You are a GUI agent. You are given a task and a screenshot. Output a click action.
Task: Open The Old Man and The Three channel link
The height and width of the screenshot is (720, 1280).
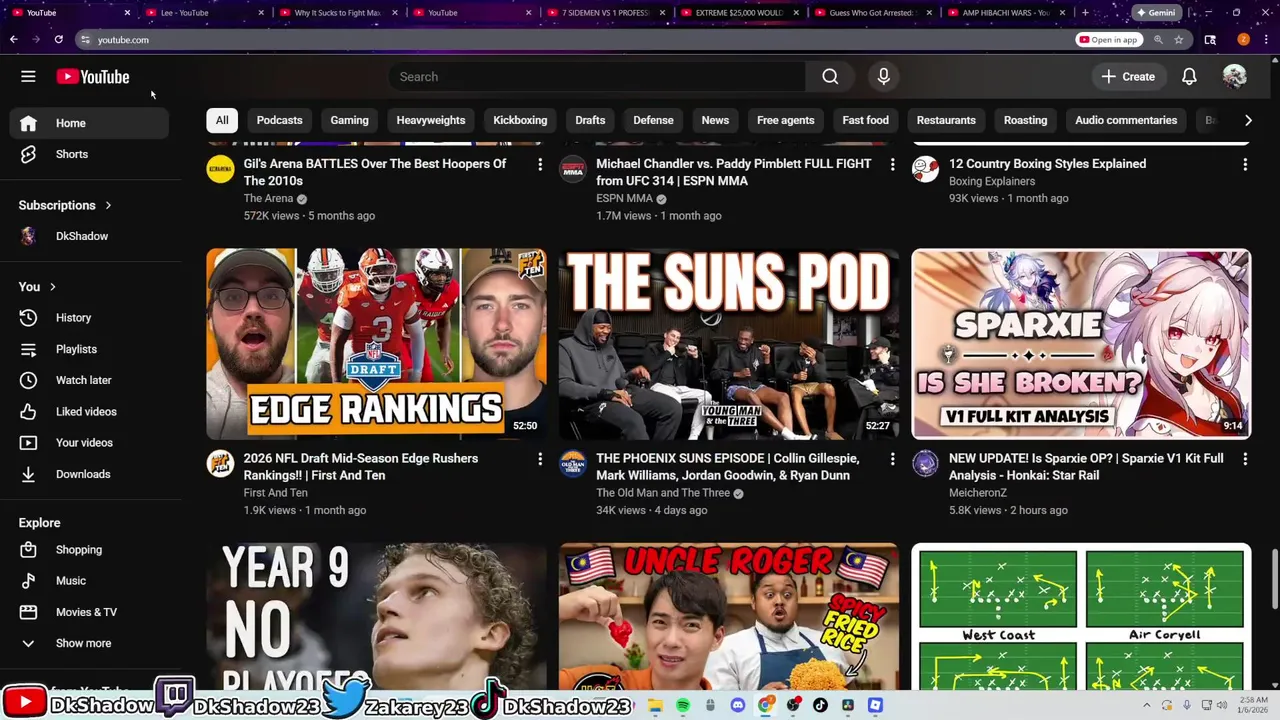coord(663,493)
